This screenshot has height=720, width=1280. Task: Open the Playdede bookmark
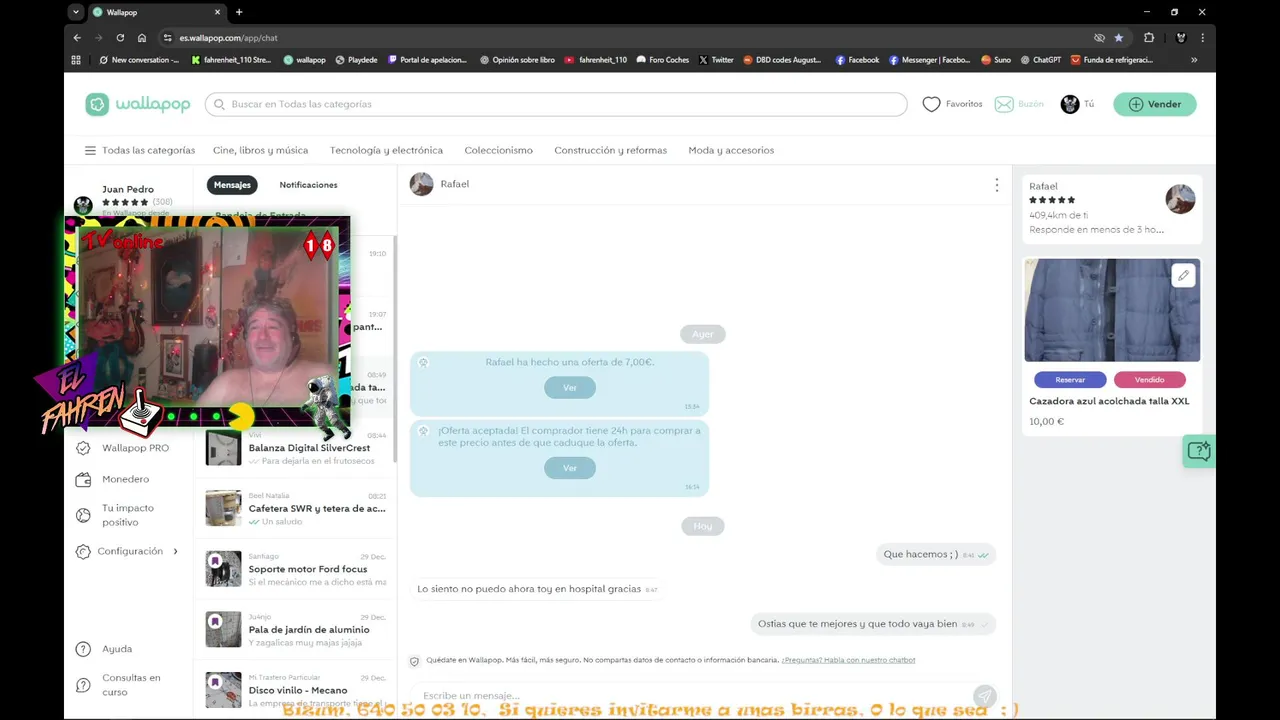(356, 60)
